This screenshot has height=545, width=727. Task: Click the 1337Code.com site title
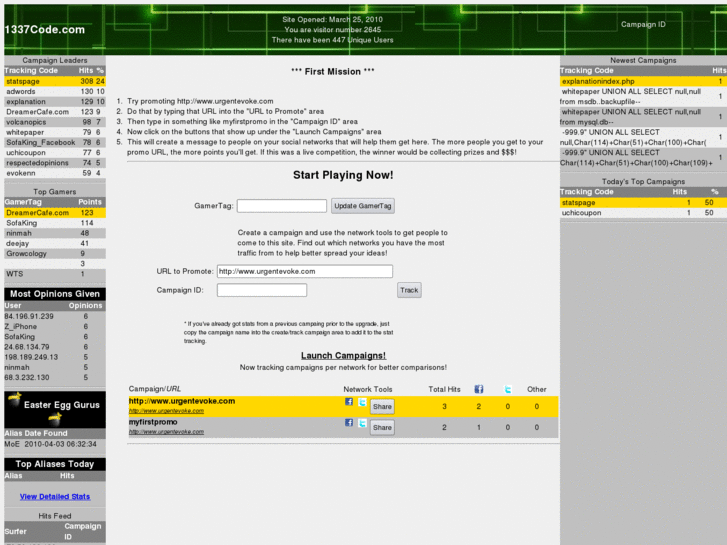pos(45,30)
